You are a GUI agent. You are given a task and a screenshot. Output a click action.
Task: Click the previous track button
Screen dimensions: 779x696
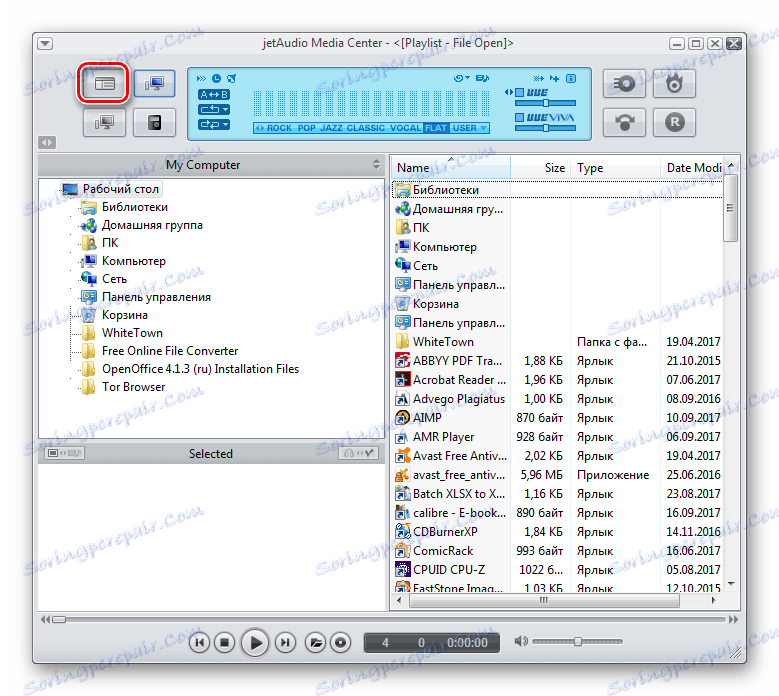tap(199, 642)
